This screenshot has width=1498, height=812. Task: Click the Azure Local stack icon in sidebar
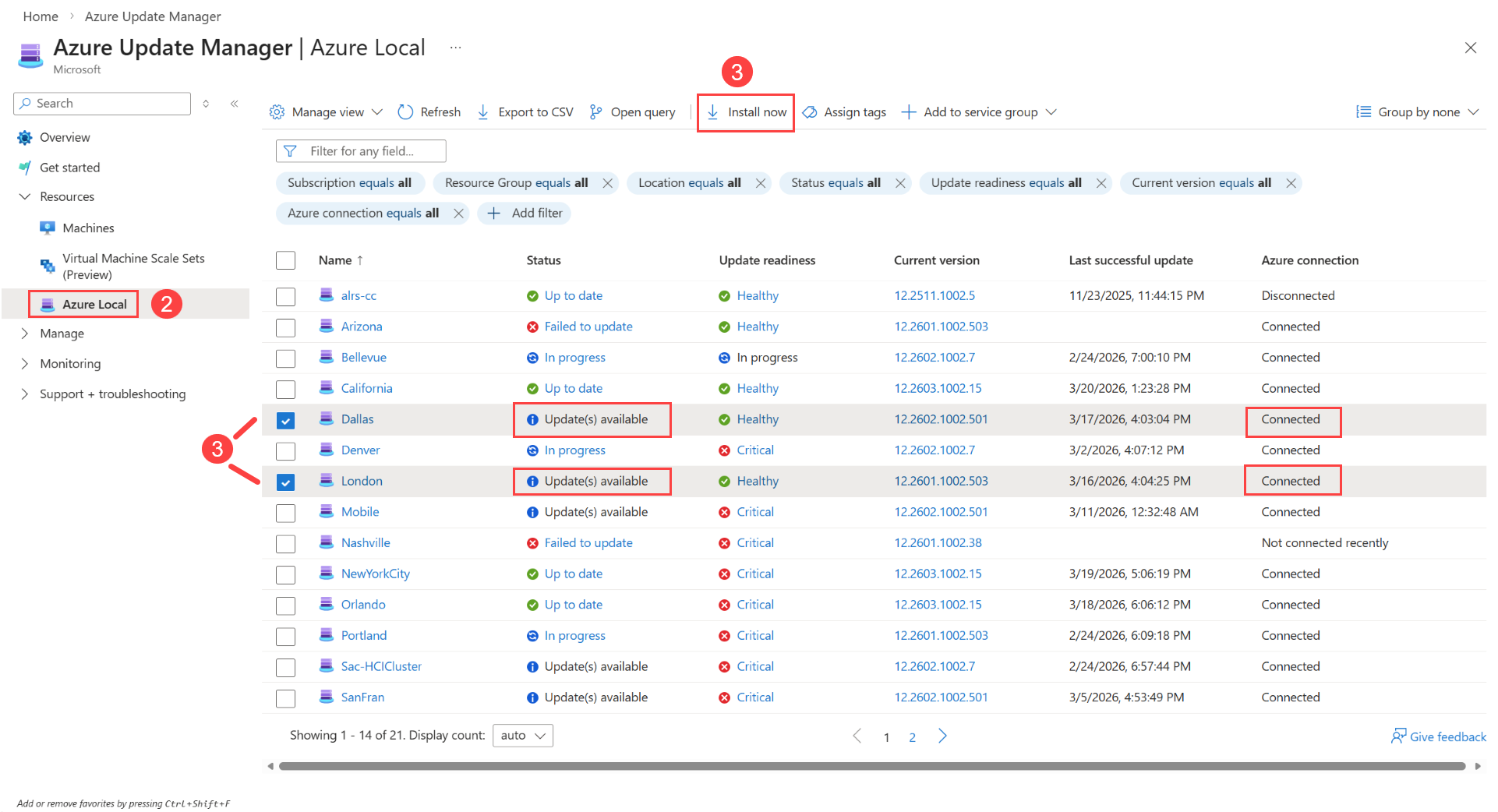(x=48, y=305)
